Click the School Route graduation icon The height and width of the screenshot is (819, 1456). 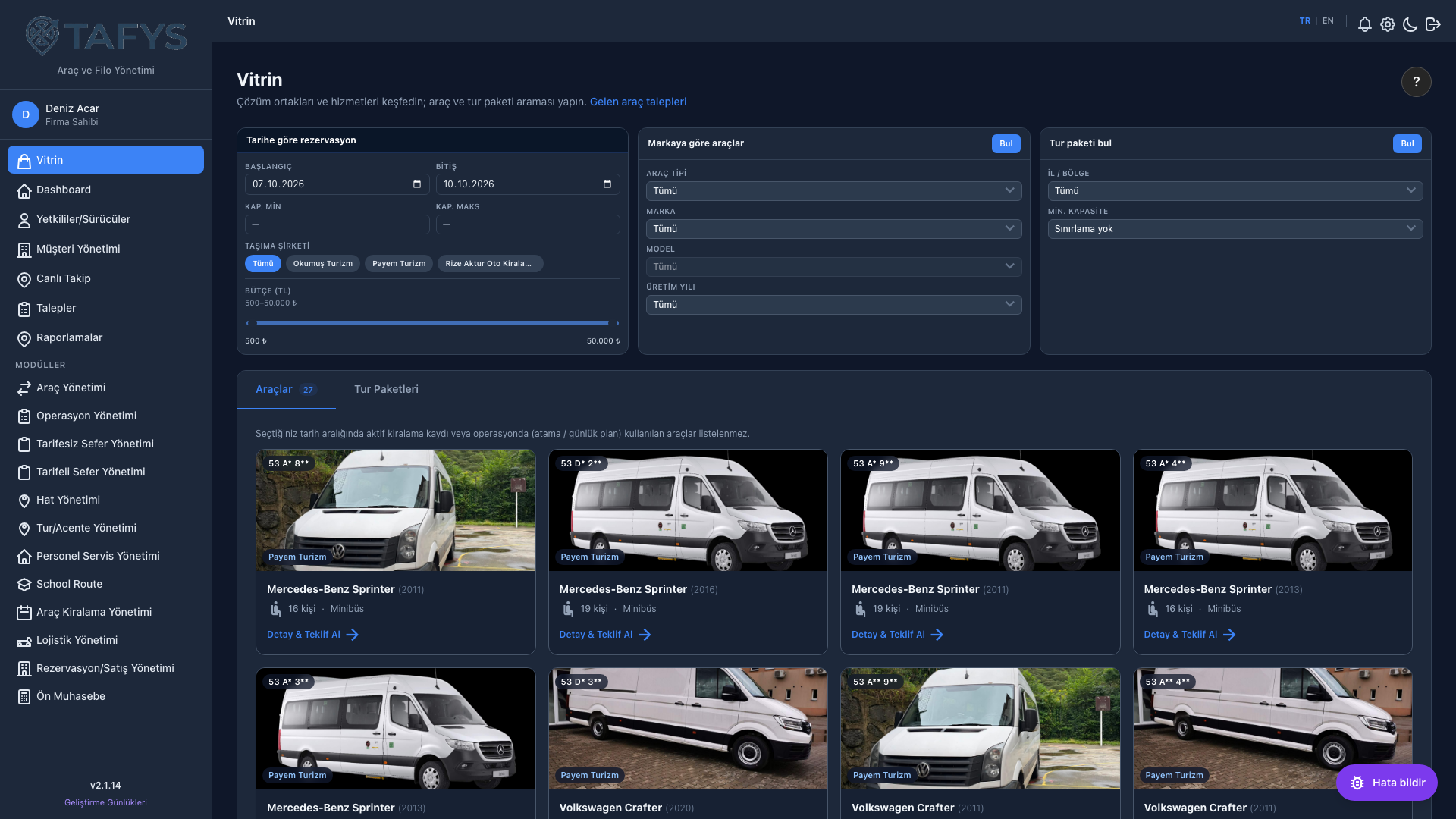(x=24, y=585)
